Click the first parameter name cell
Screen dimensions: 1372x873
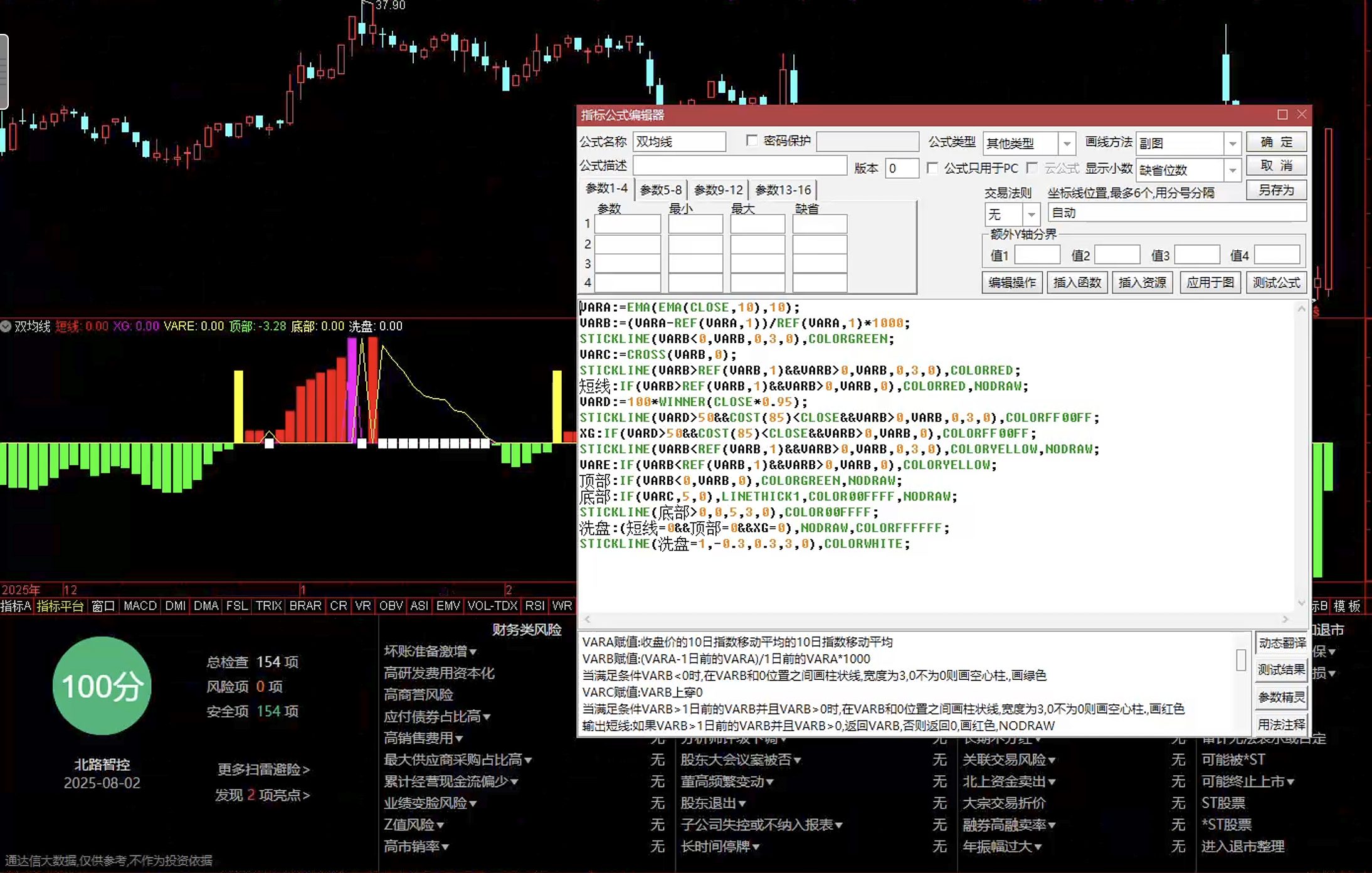[627, 224]
